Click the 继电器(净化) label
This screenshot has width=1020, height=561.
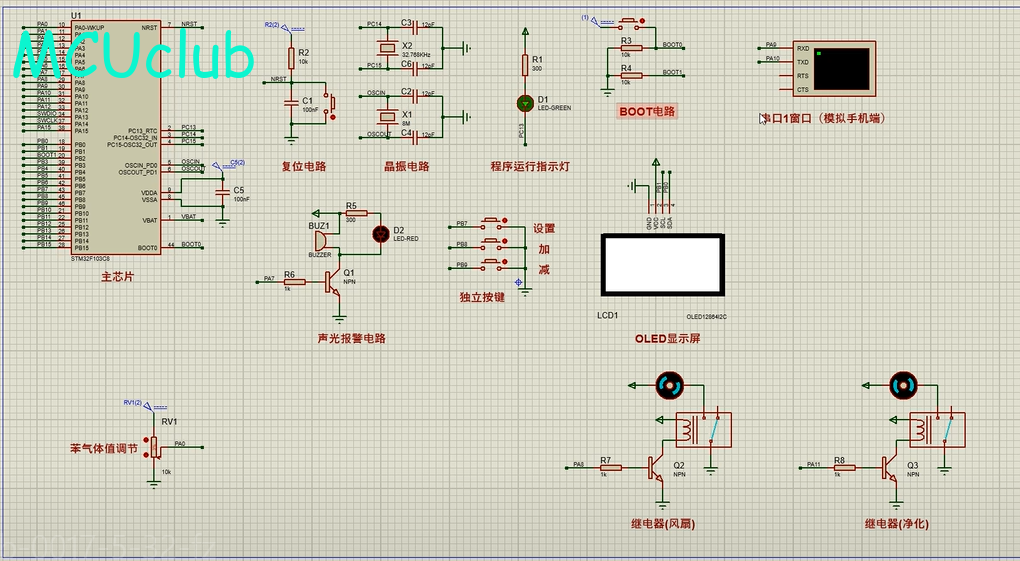pos(896,524)
